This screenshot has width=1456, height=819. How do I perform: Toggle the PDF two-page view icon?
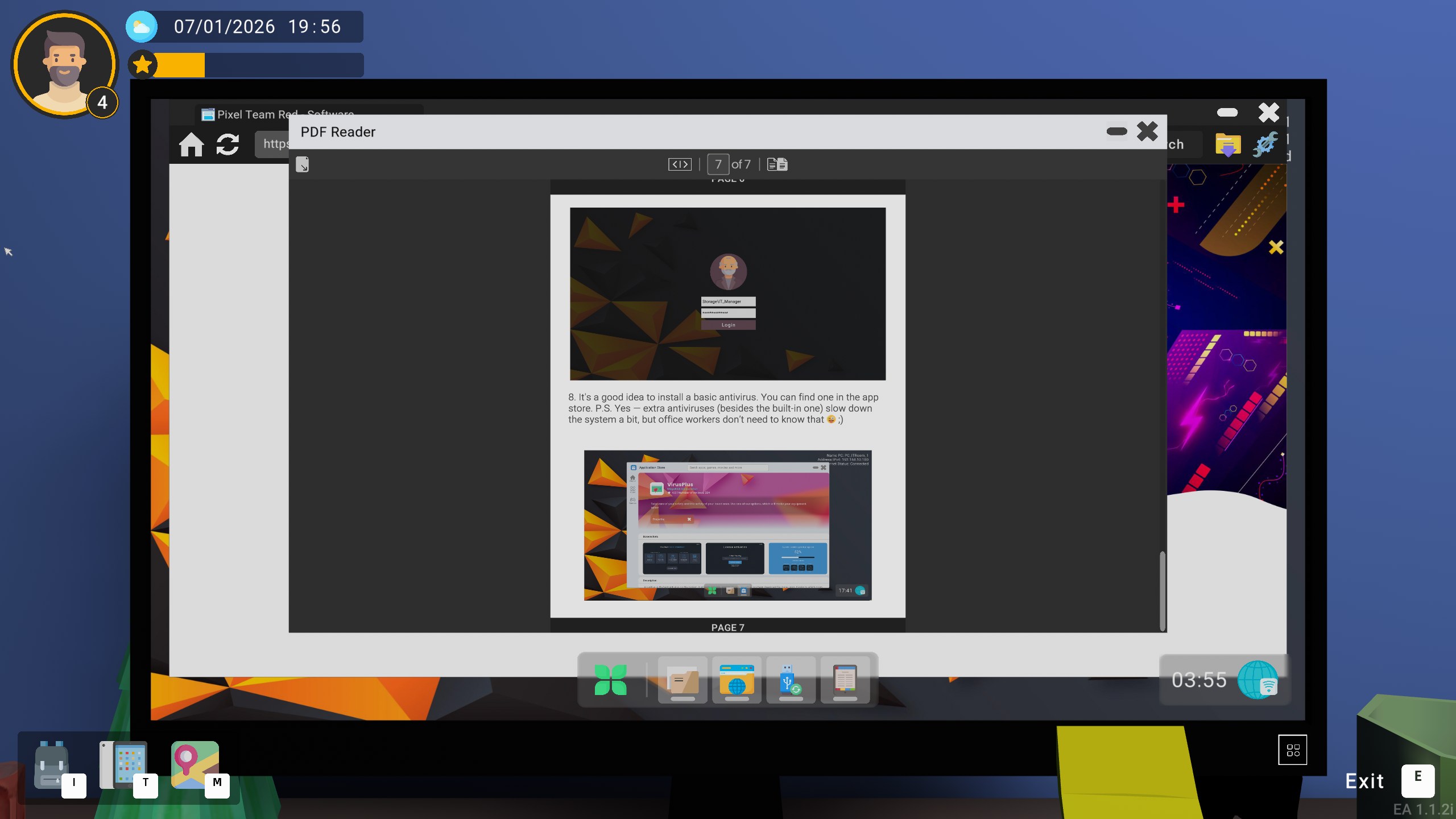click(x=777, y=164)
